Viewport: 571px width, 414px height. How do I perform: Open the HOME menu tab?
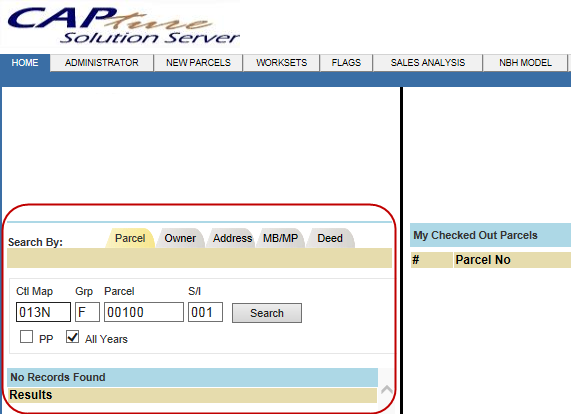coord(25,63)
